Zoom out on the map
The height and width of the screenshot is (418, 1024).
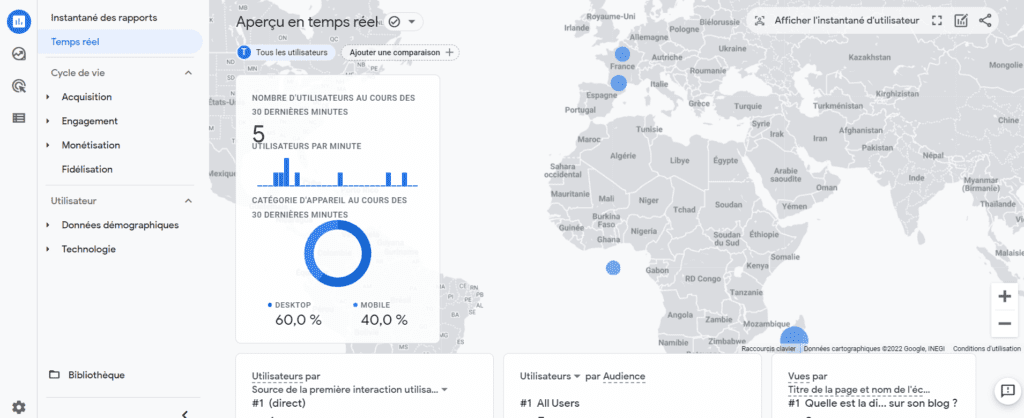coord(1005,323)
